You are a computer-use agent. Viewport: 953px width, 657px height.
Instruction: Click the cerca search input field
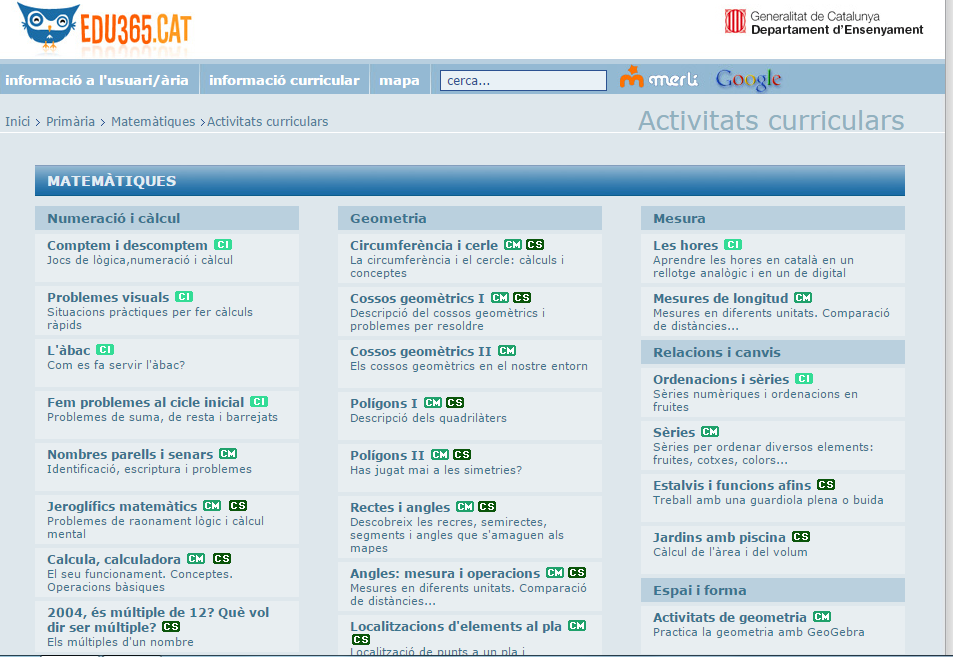point(523,81)
